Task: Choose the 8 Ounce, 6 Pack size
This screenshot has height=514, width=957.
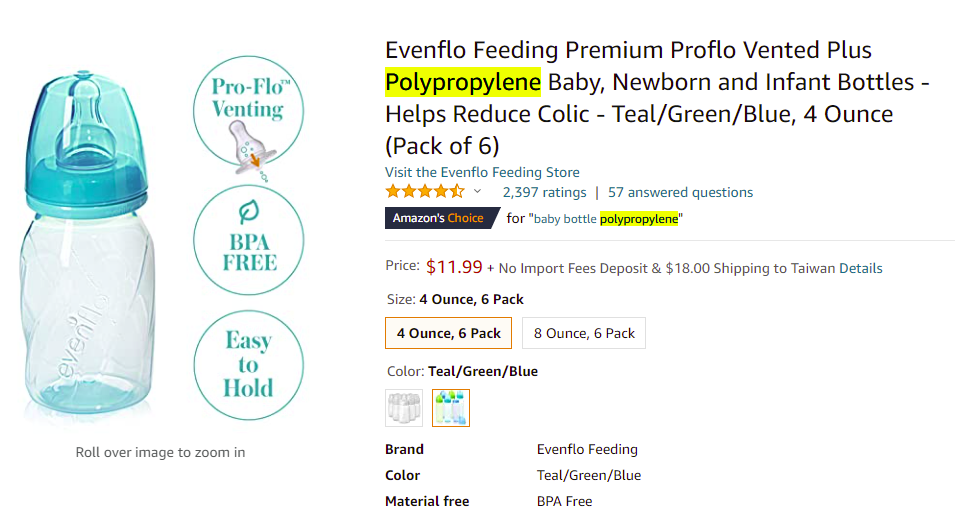Action: [x=584, y=333]
